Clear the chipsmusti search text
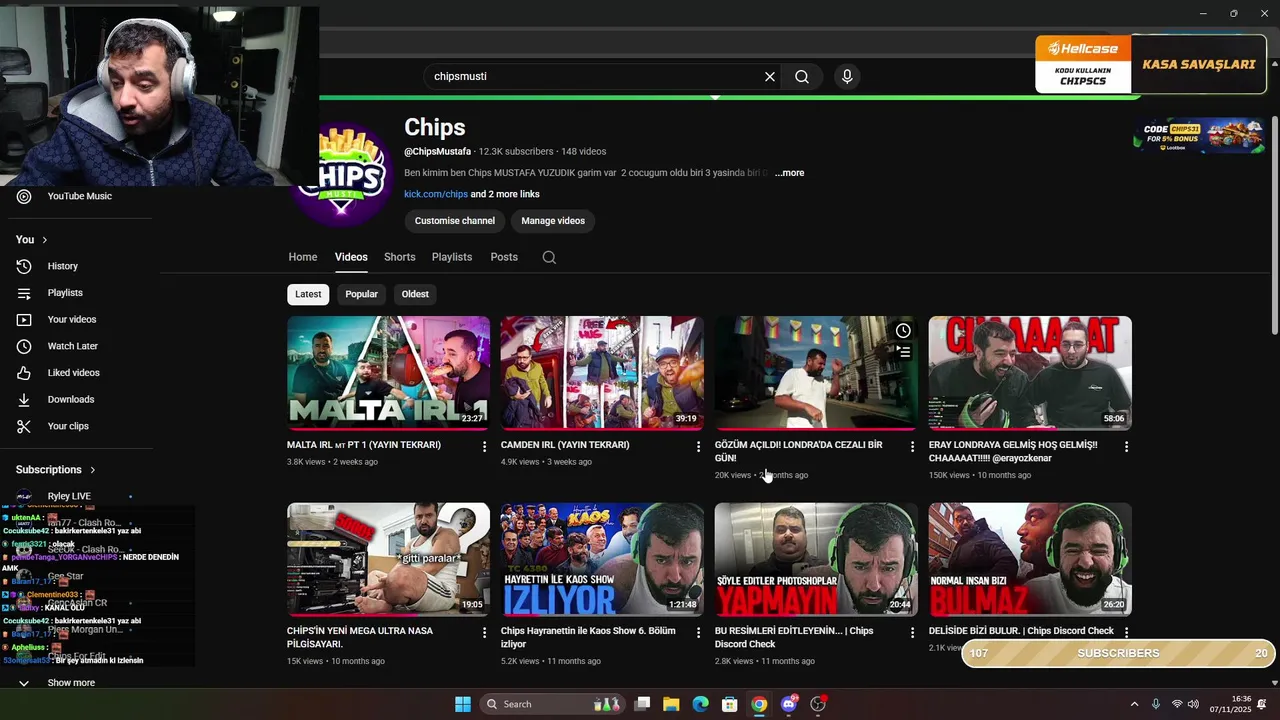The image size is (1280, 720). (770, 77)
